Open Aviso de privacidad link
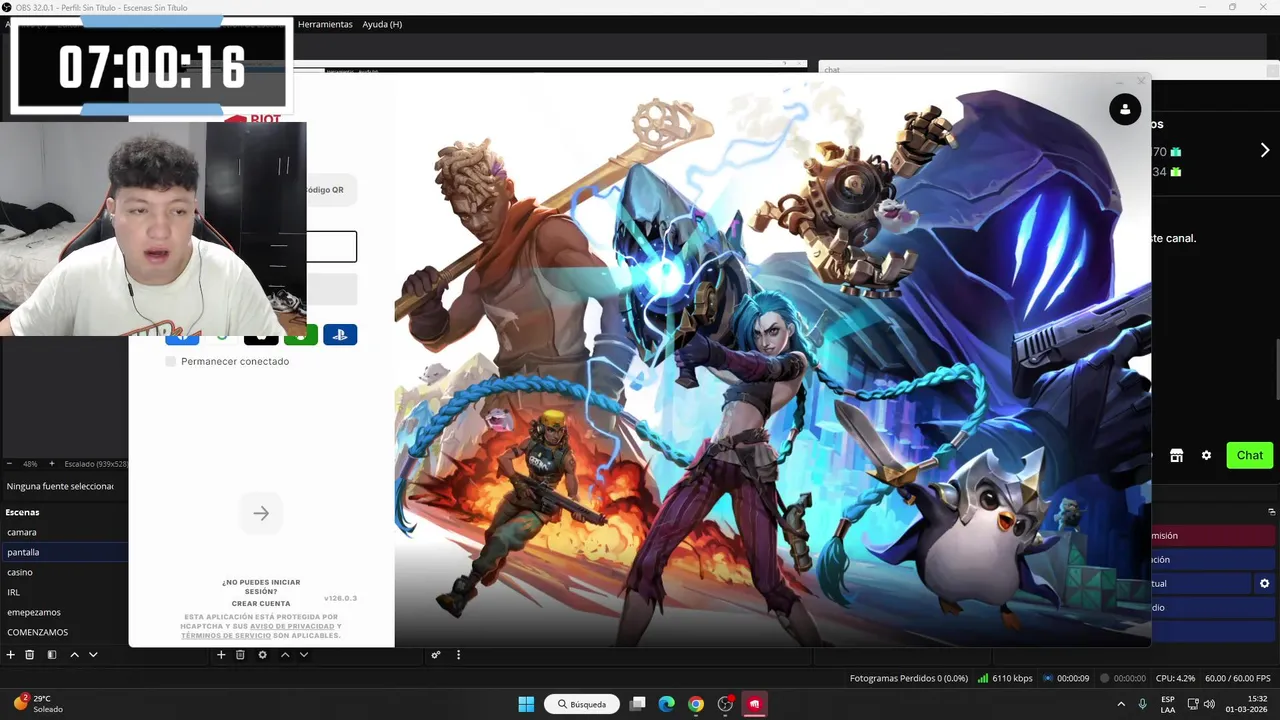Viewport: 1280px width, 720px height. [x=292, y=626]
